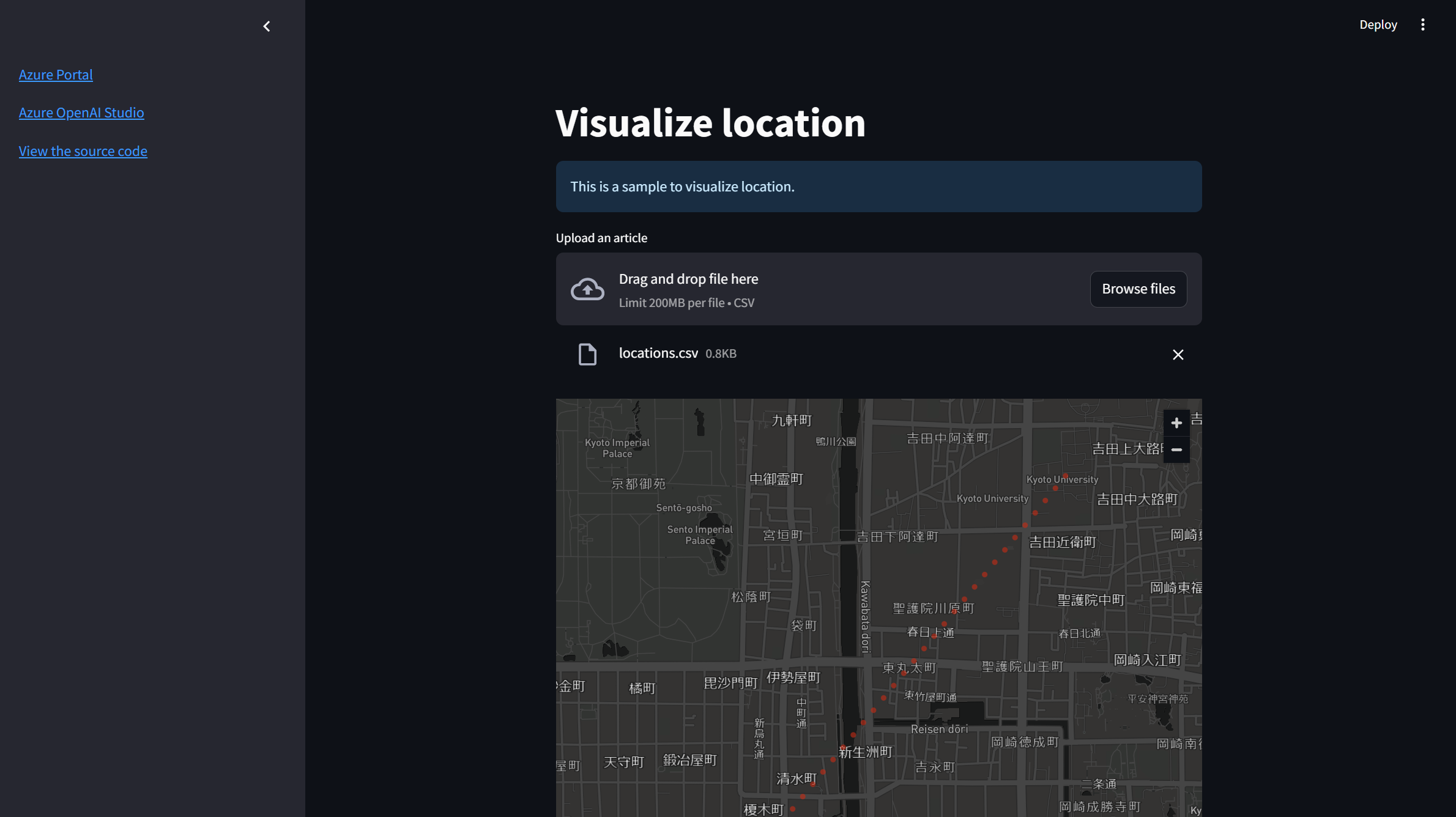Click the Kyoto Imperial Palace map label
The width and height of the screenshot is (1456, 817).
point(617,448)
